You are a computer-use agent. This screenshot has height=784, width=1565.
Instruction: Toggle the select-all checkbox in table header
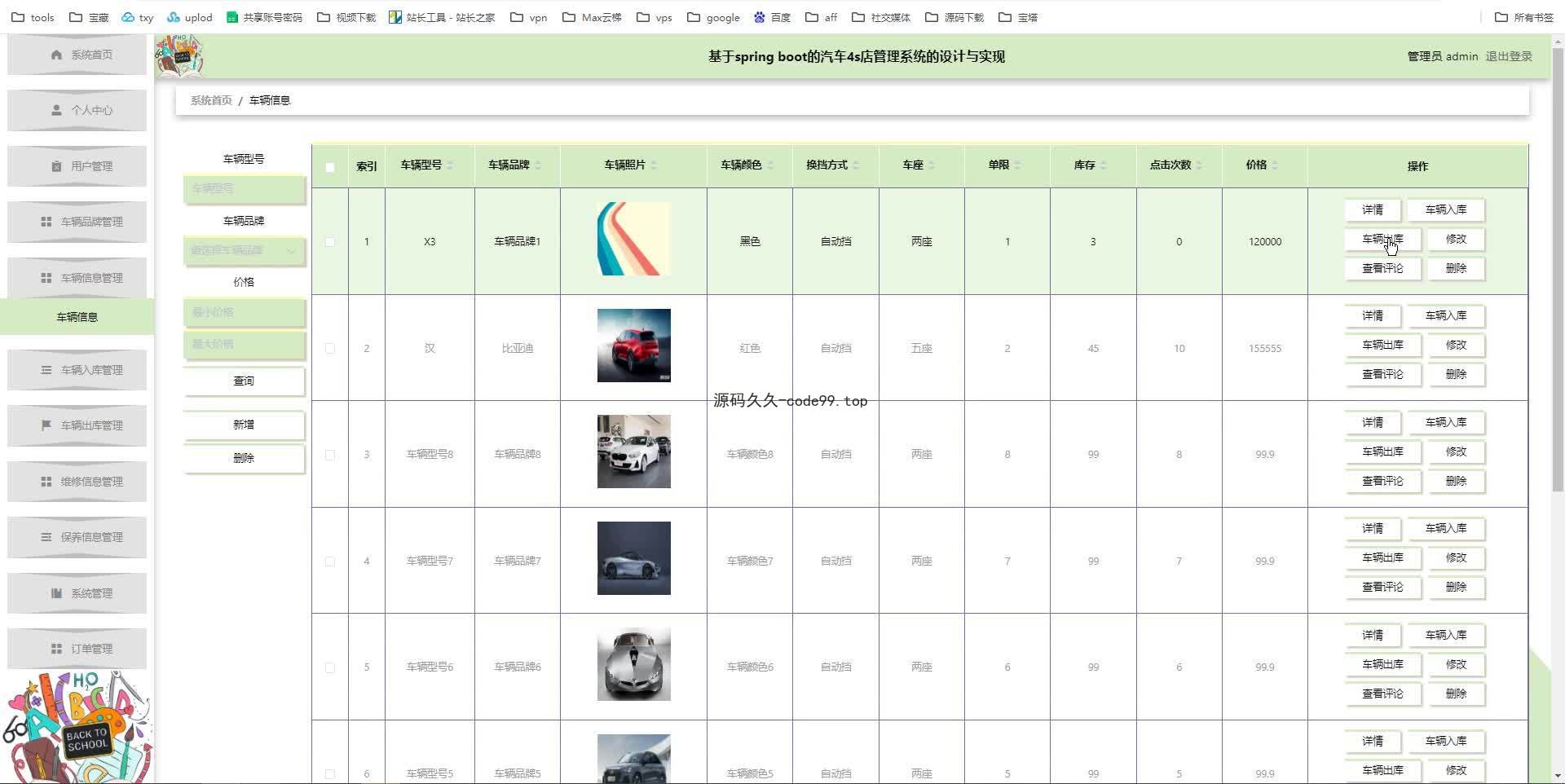tap(330, 167)
